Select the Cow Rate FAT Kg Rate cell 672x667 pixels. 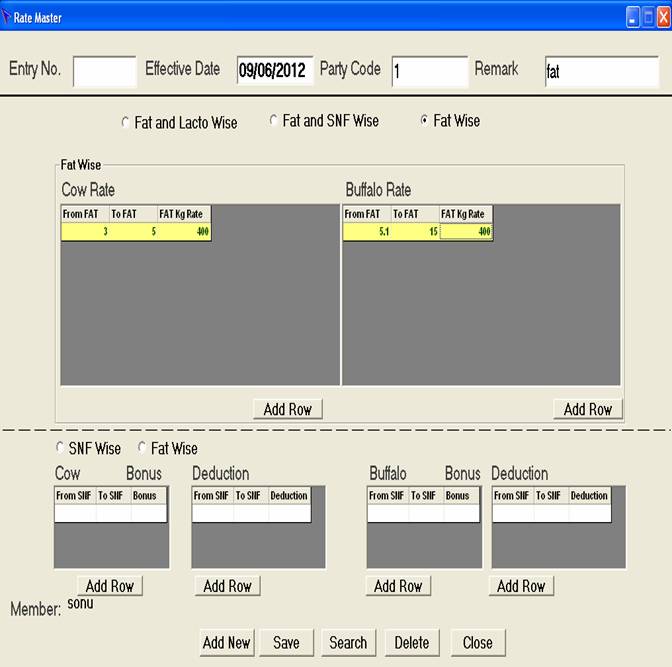(x=184, y=232)
